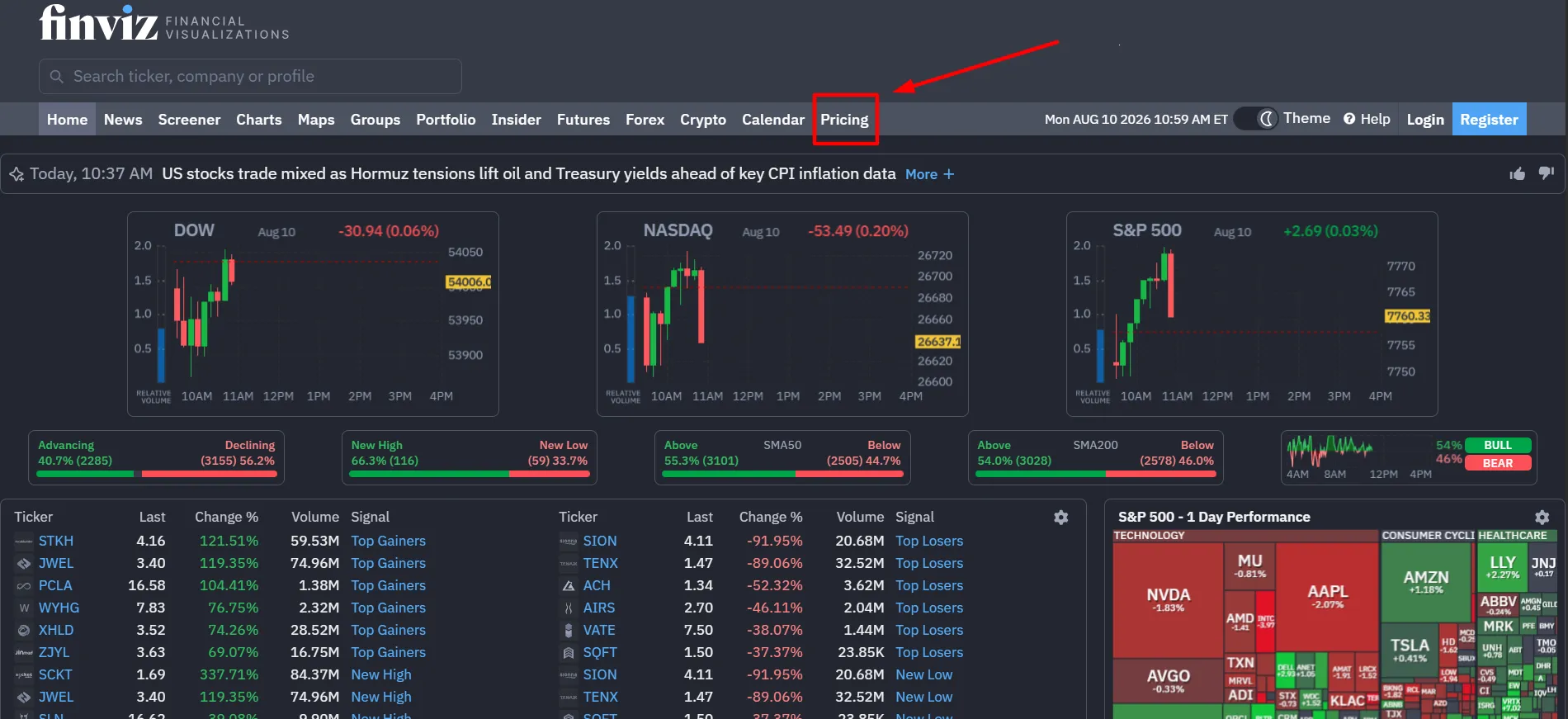Image resolution: width=1568 pixels, height=719 pixels.
Task: Open STKH ticker link
Action: (x=56, y=542)
